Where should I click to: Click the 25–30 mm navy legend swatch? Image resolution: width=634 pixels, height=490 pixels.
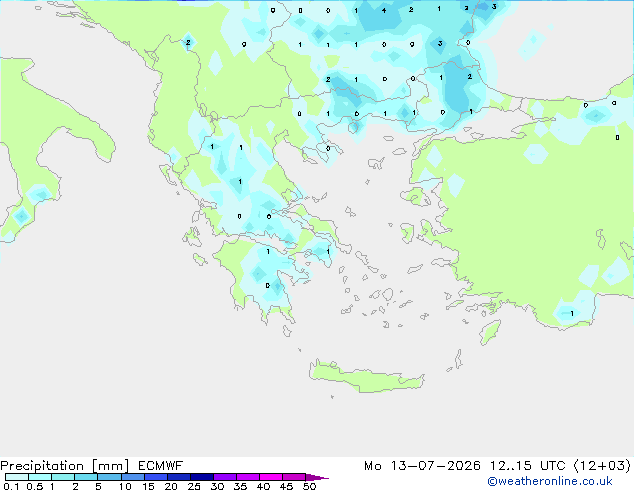point(202,477)
